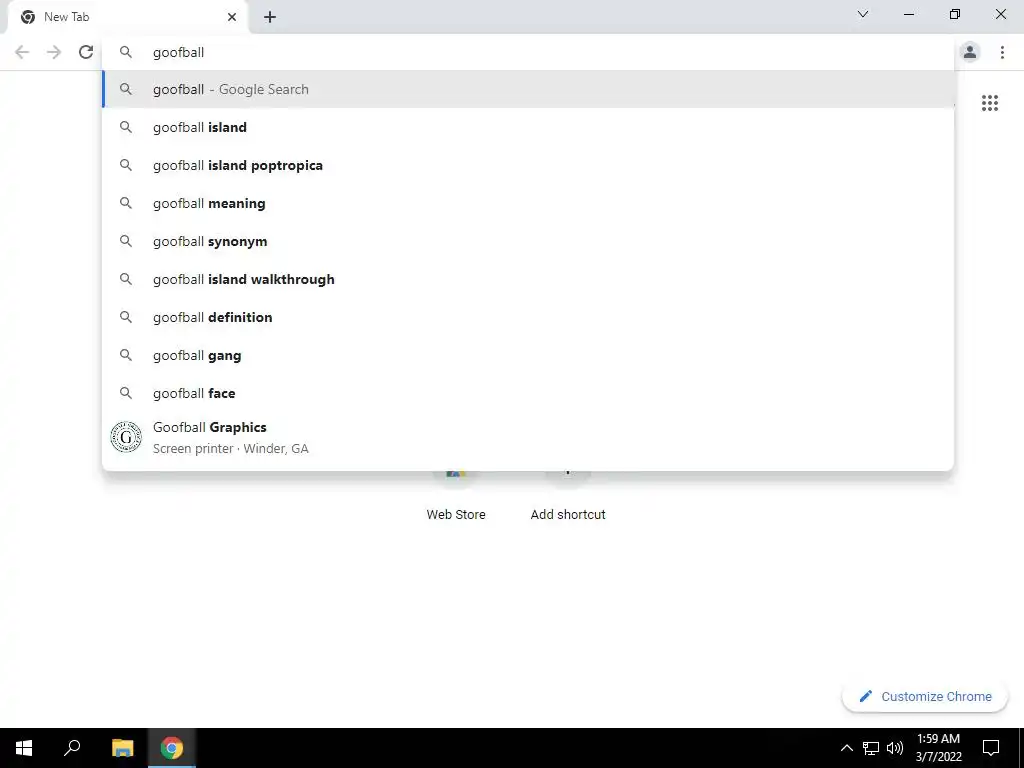Click search icon beside 'goofball synonym'
Viewport: 1024px width, 768px height.
(126, 241)
